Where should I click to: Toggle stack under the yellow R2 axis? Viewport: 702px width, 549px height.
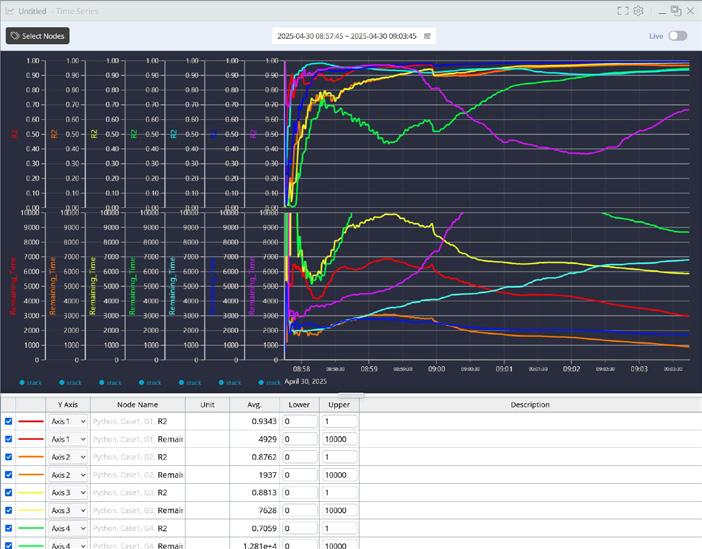[110, 382]
